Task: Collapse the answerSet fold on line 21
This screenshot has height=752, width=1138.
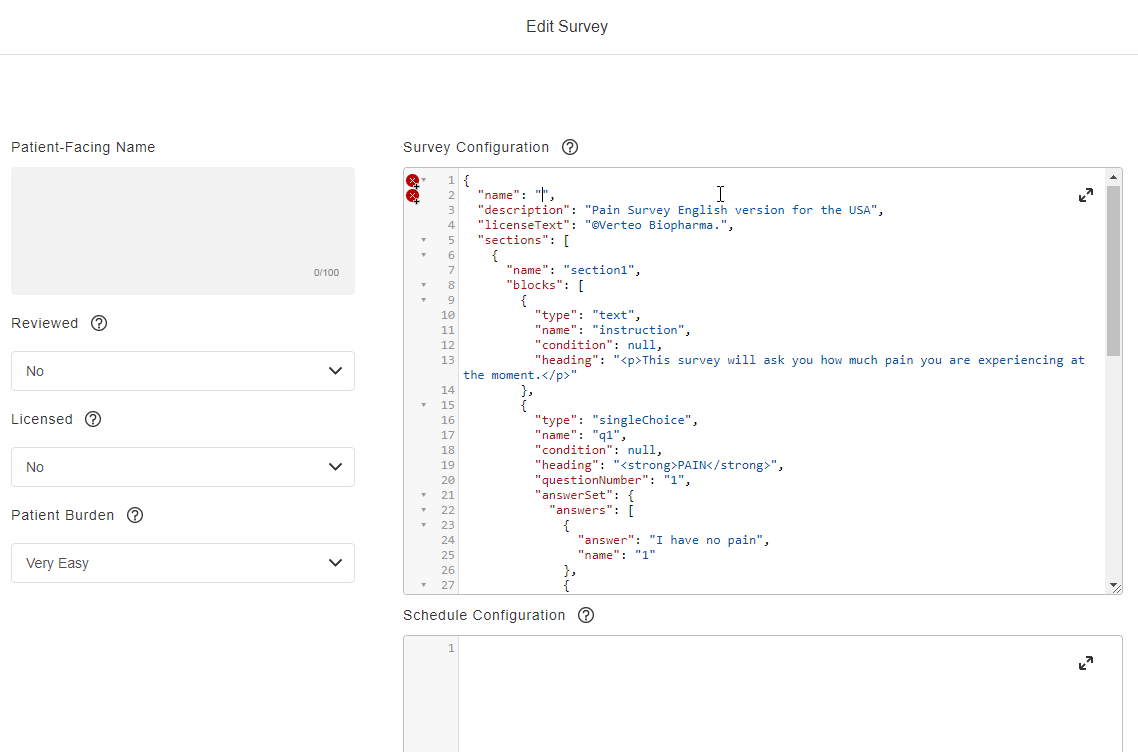Action: pos(423,495)
